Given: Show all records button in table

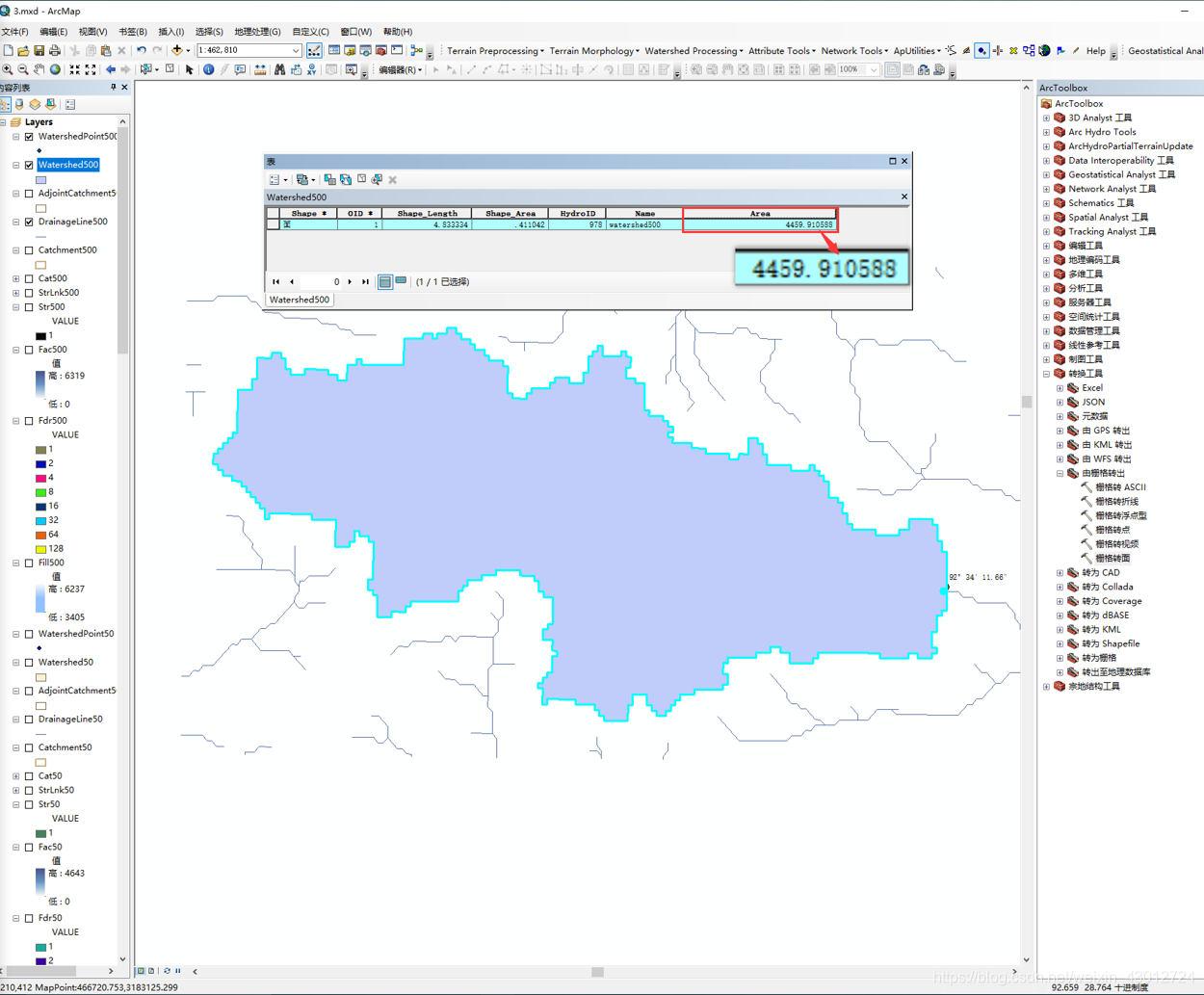Looking at the screenshot, I should point(385,281).
